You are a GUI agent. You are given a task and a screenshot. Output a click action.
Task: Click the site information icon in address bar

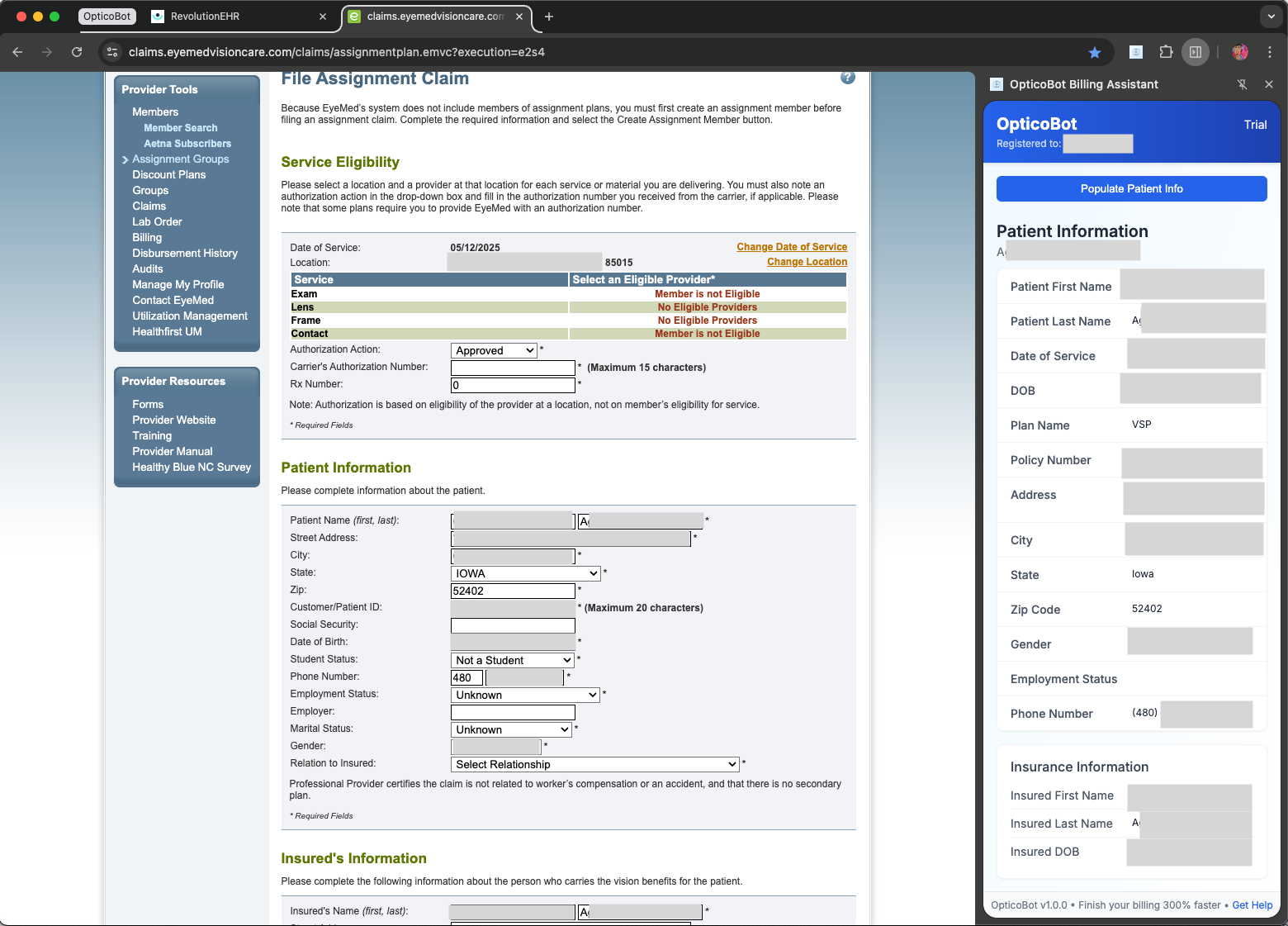click(112, 52)
